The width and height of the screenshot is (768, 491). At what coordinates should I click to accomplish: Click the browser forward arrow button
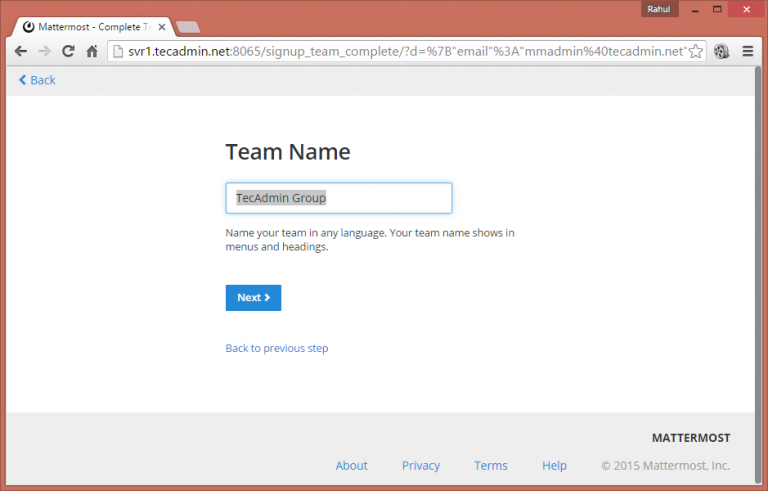44,51
